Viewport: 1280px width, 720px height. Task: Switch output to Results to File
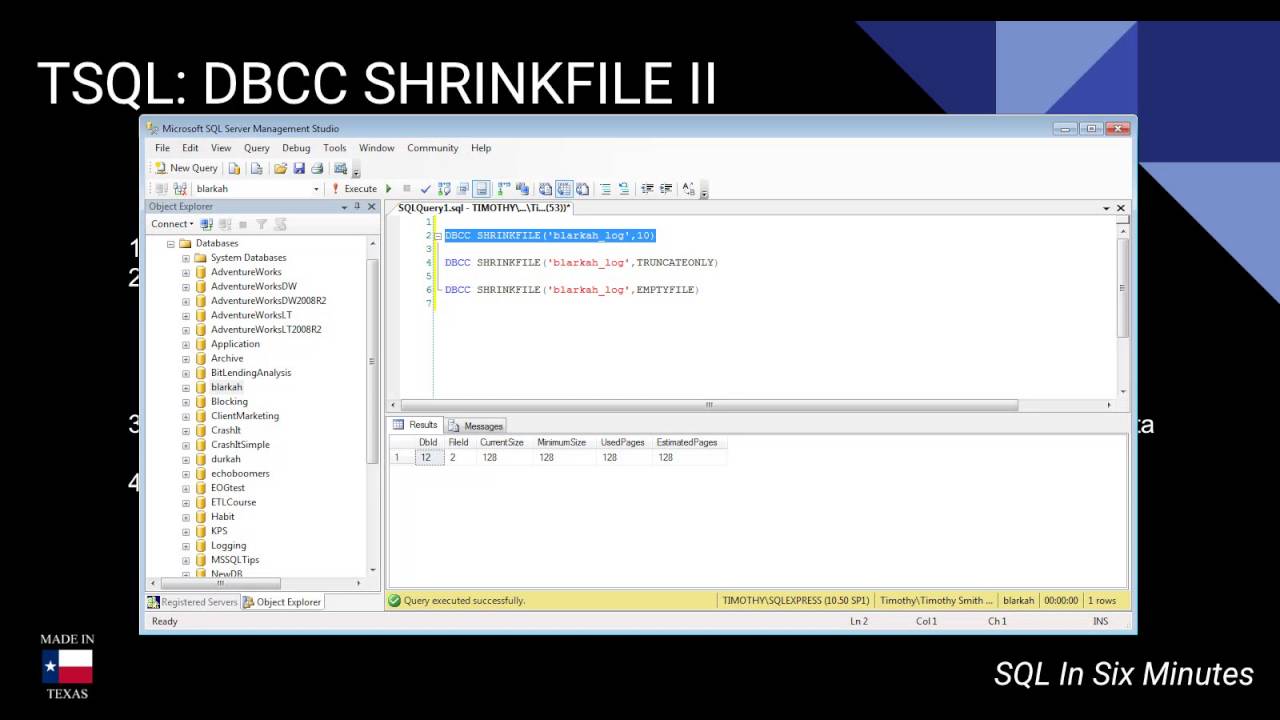582,188
